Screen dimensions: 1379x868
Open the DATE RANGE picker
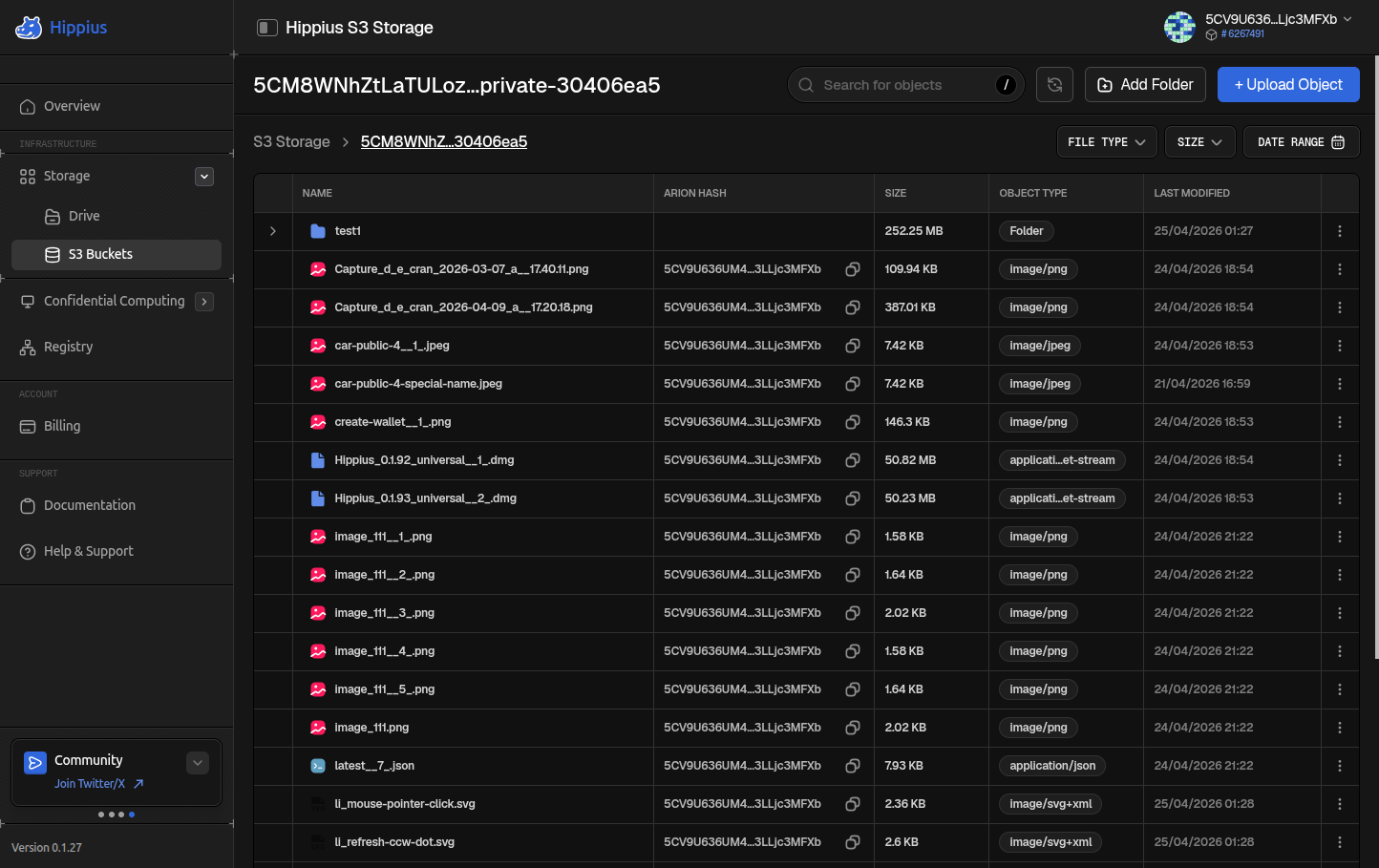click(x=1301, y=142)
